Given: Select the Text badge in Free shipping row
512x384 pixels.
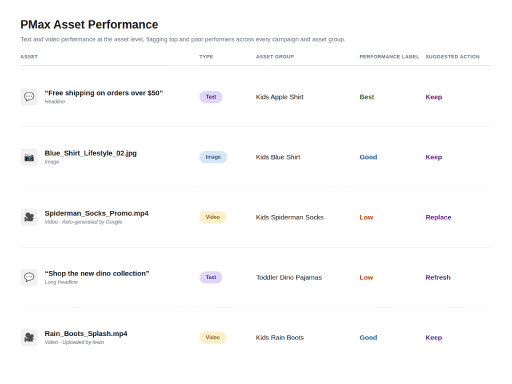Looking at the screenshot, I should [x=211, y=97].
